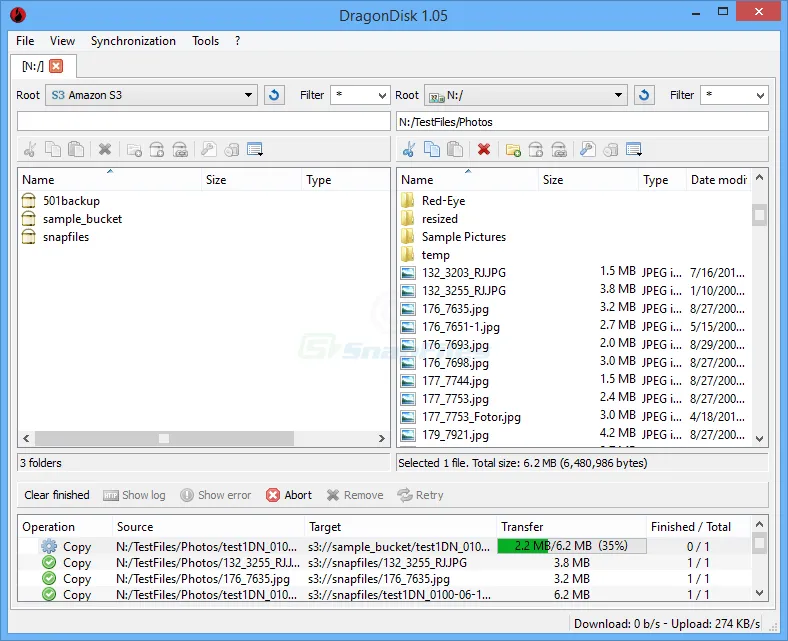Screen dimensions: 788x641
Task: Click Properties wrench icon in left toolbar
Action: pyautogui.click(x=209, y=149)
